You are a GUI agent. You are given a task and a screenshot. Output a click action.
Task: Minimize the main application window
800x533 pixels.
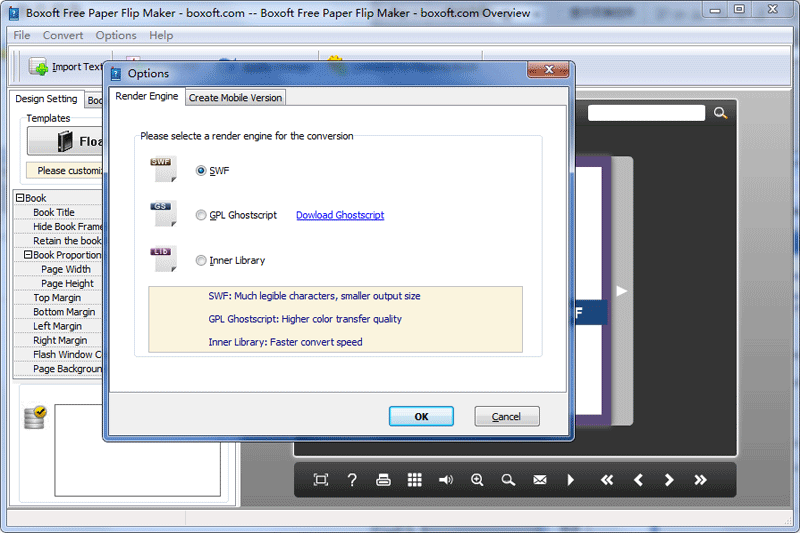(715, 9)
